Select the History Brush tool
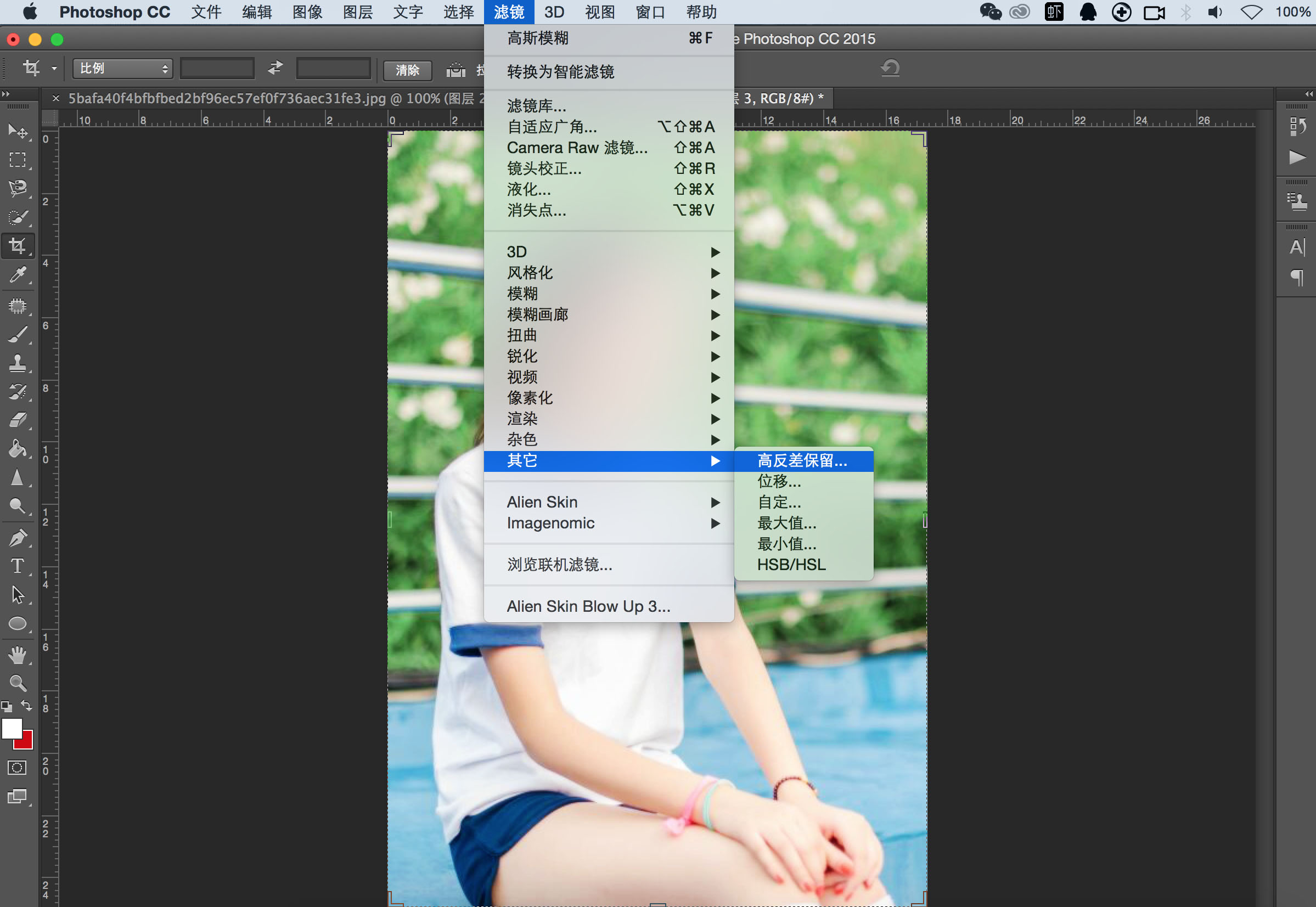 click(18, 392)
